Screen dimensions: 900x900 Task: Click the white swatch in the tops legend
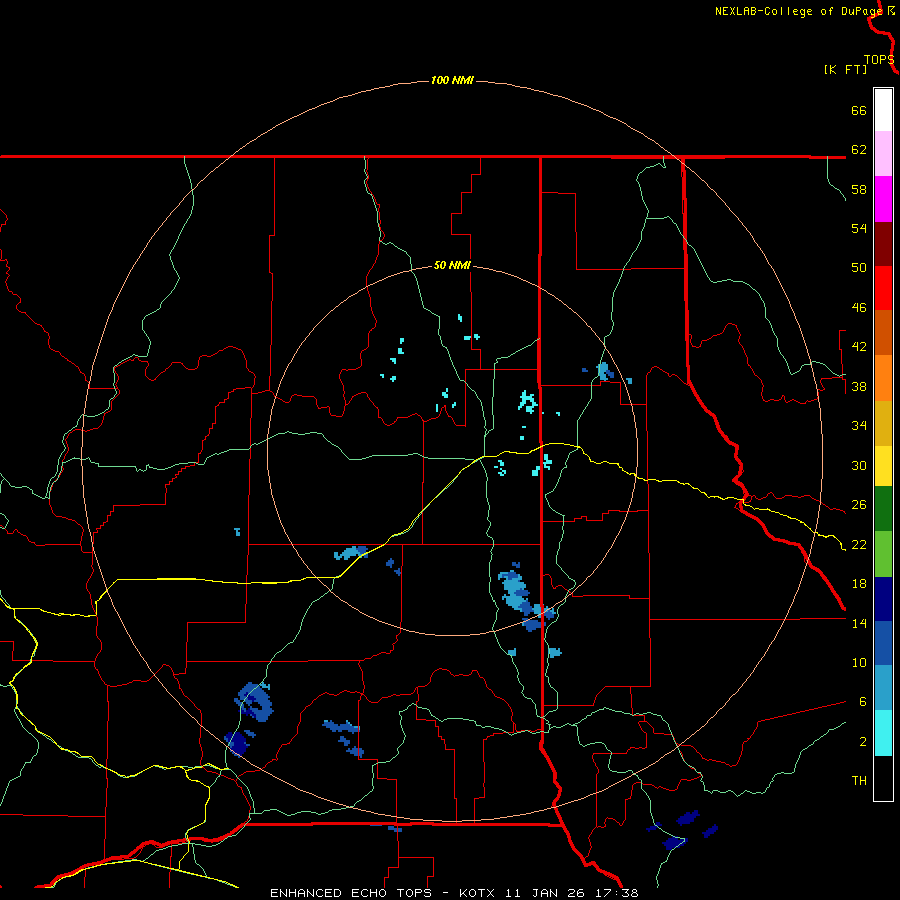click(883, 110)
